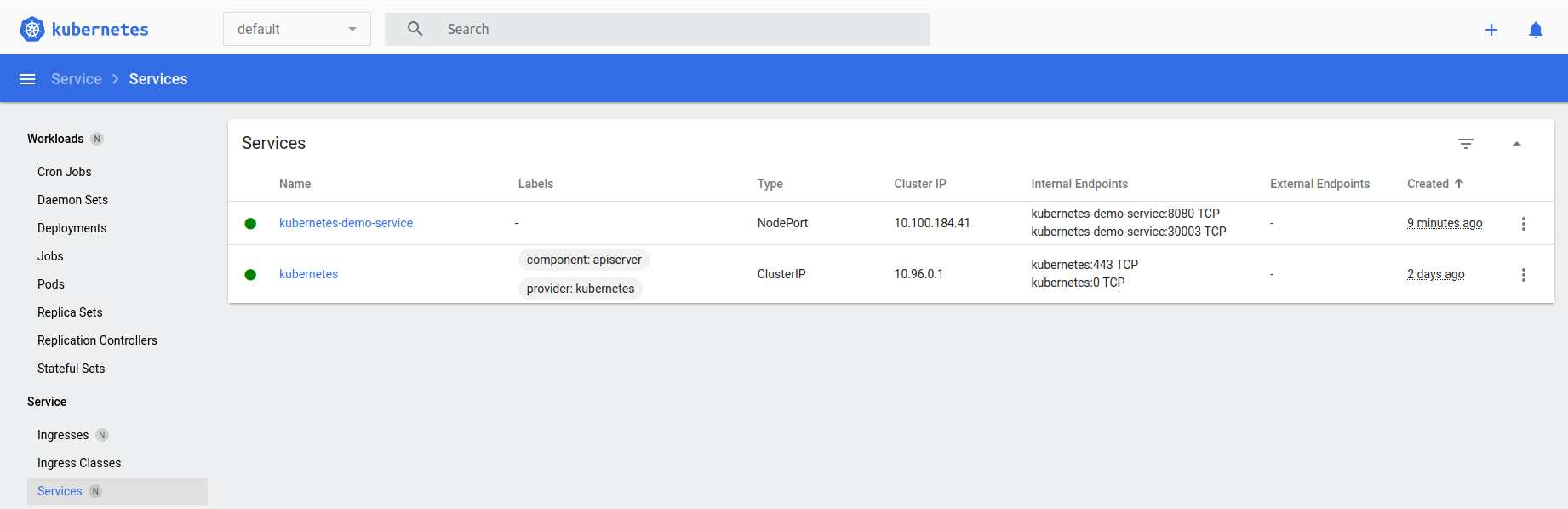This screenshot has height=509, width=1568.
Task: Click the Kubernetes logo icon
Action: pyautogui.click(x=32, y=29)
